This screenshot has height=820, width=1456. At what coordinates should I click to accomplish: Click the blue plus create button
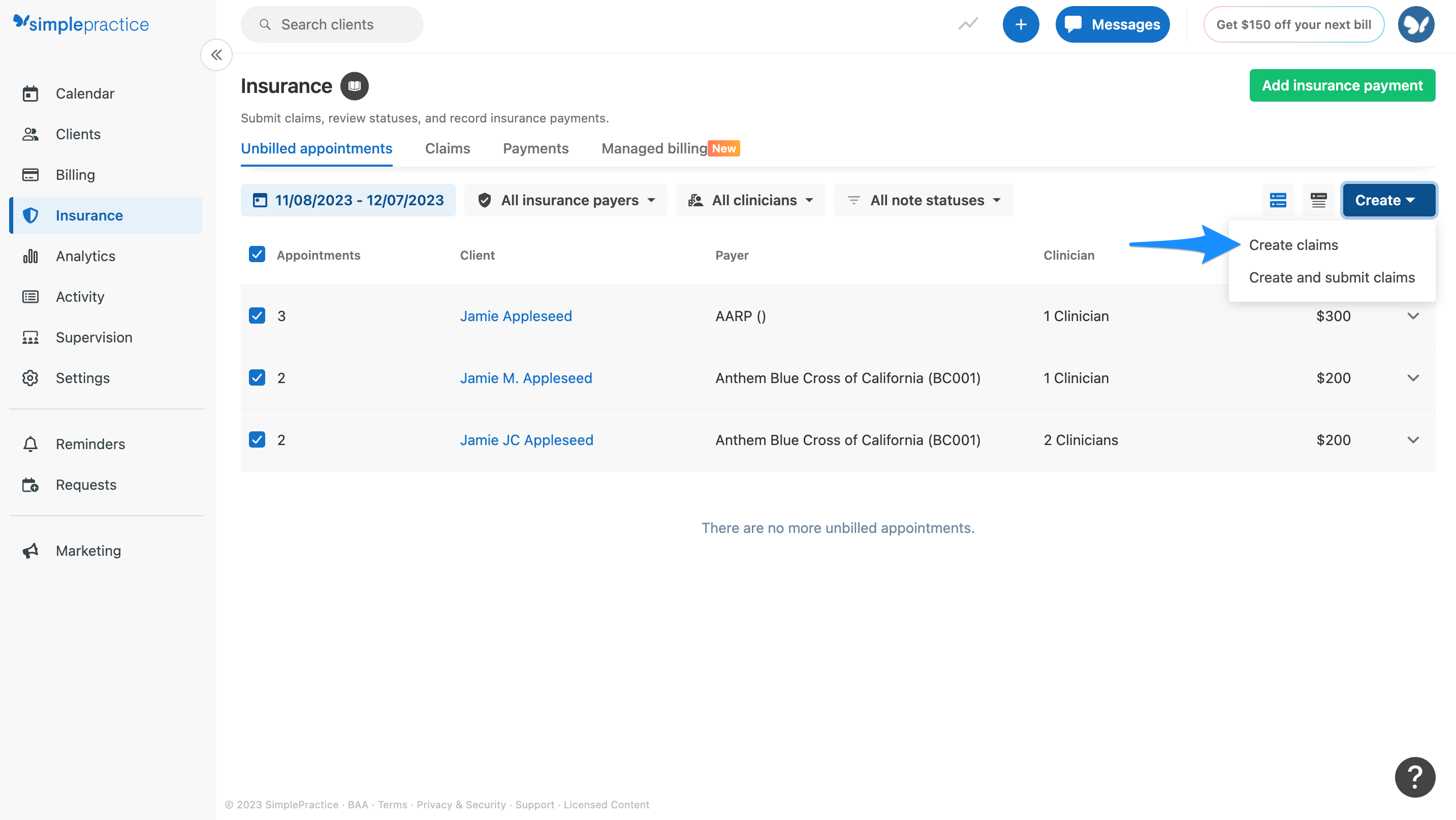pos(1021,24)
